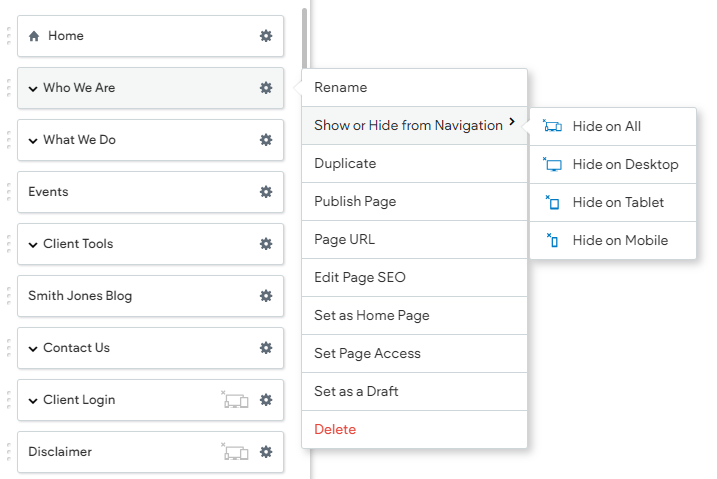Open settings gear for Disclaimer page
This screenshot has height=479, width=717.
[266, 452]
